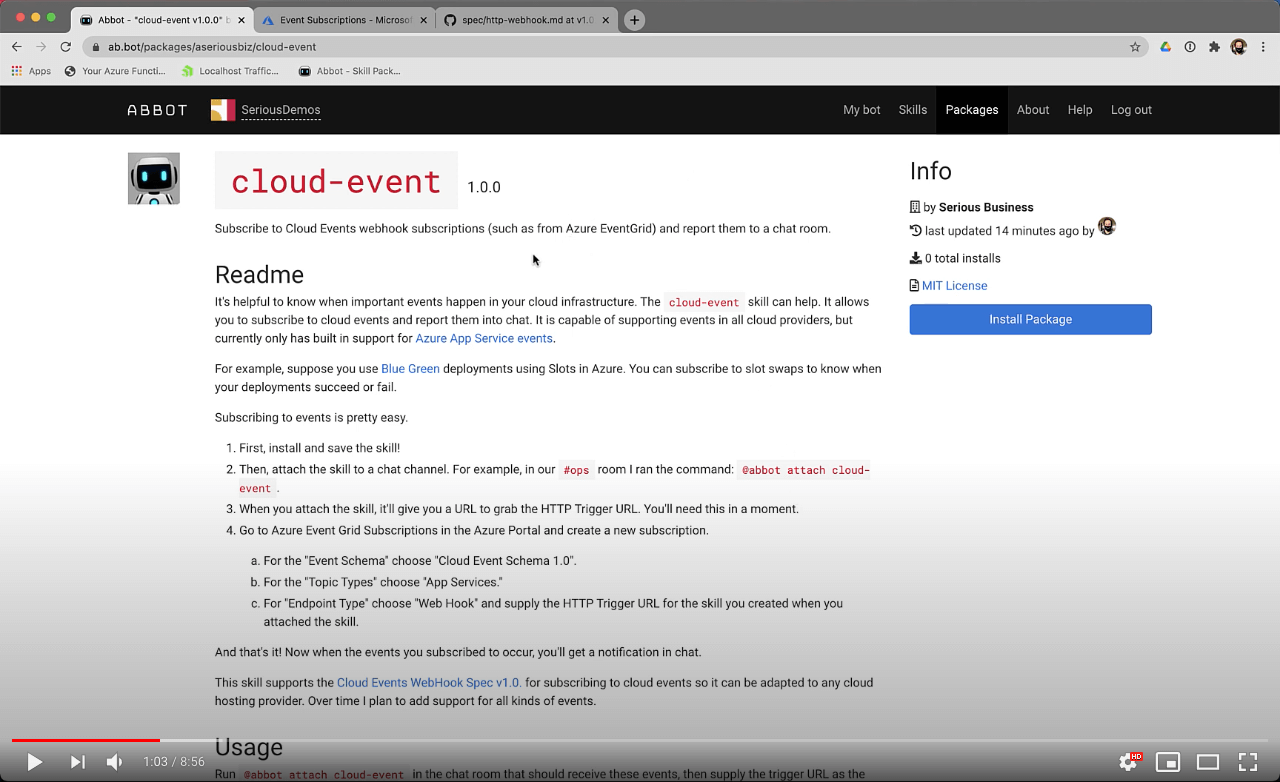Screen dimensions: 1280x782
Task: Close the Abbot cloud-event tab
Action: 241,20
